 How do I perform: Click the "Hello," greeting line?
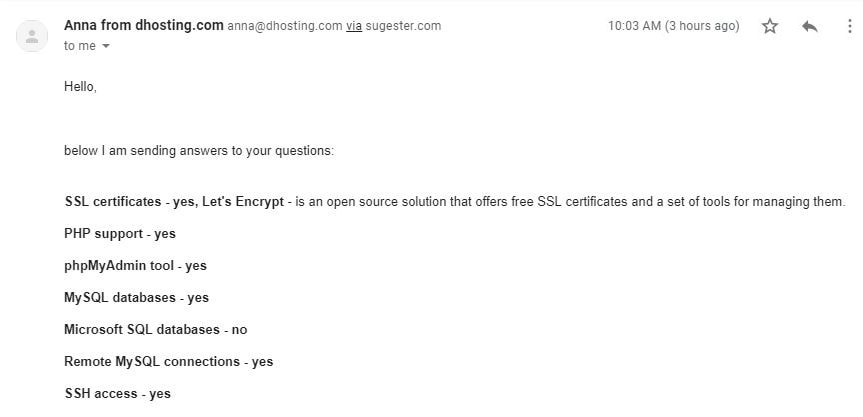[80, 86]
